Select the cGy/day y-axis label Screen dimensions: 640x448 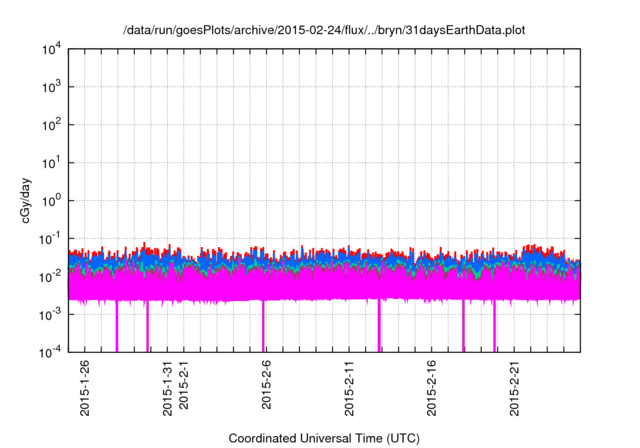coord(25,200)
